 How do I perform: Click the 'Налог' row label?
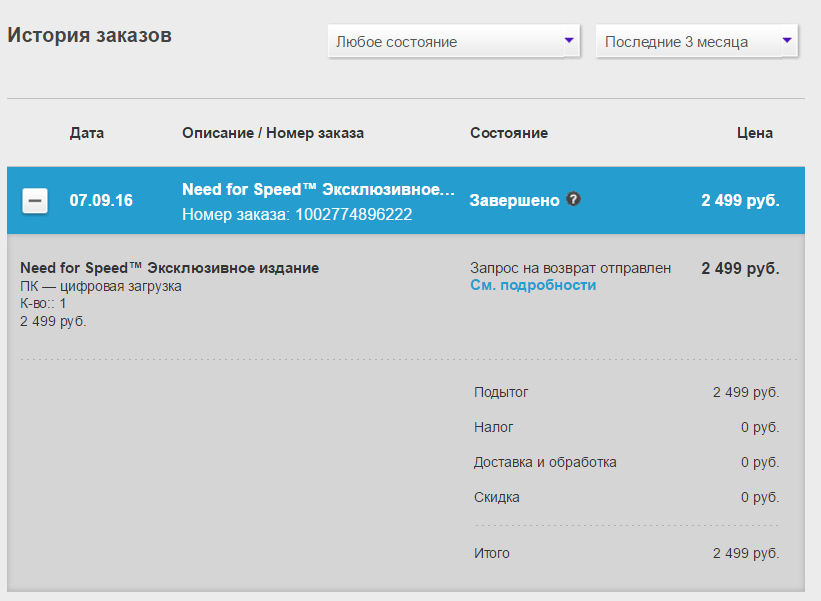(493, 427)
